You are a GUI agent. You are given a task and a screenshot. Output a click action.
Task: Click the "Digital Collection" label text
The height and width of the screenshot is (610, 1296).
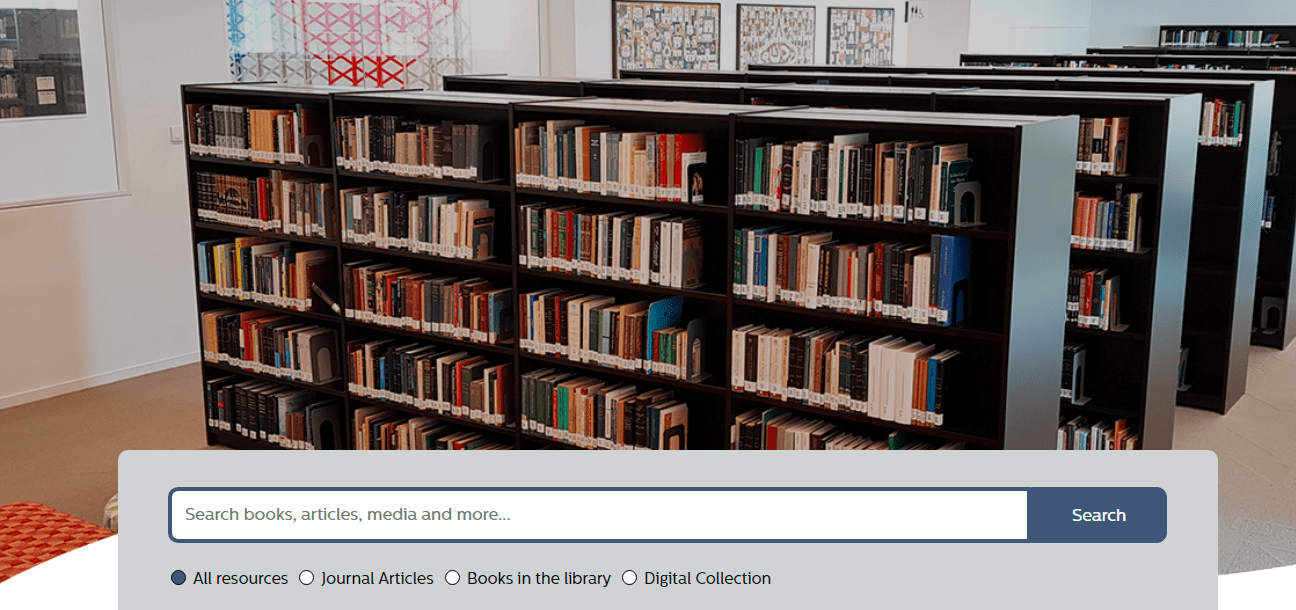coord(707,578)
